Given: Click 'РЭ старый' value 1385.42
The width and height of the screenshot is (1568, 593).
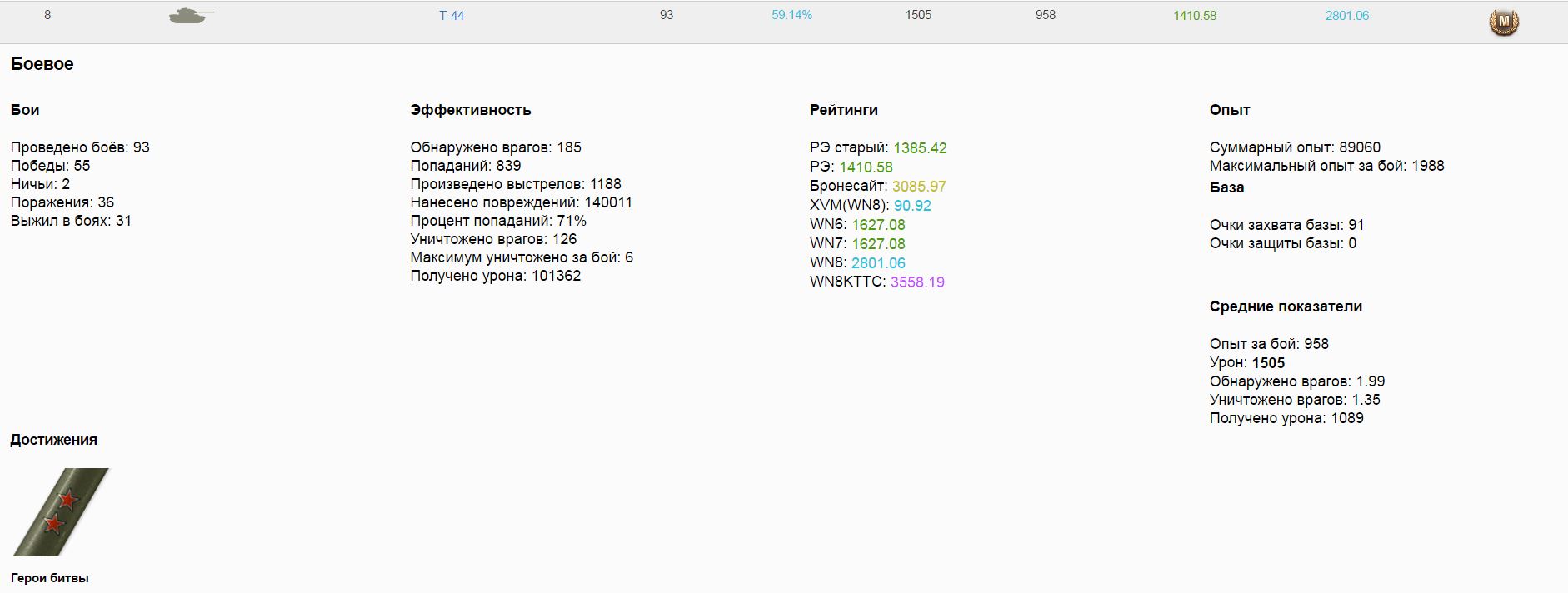Looking at the screenshot, I should click(920, 148).
